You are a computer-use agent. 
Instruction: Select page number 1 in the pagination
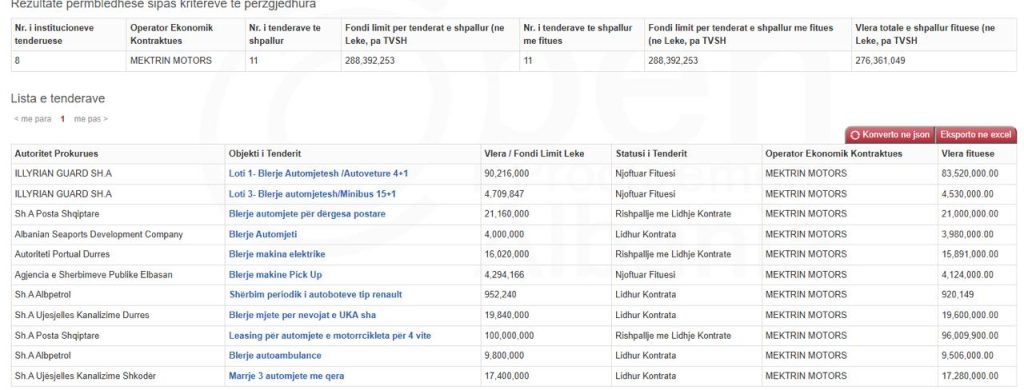[x=63, y=119]
